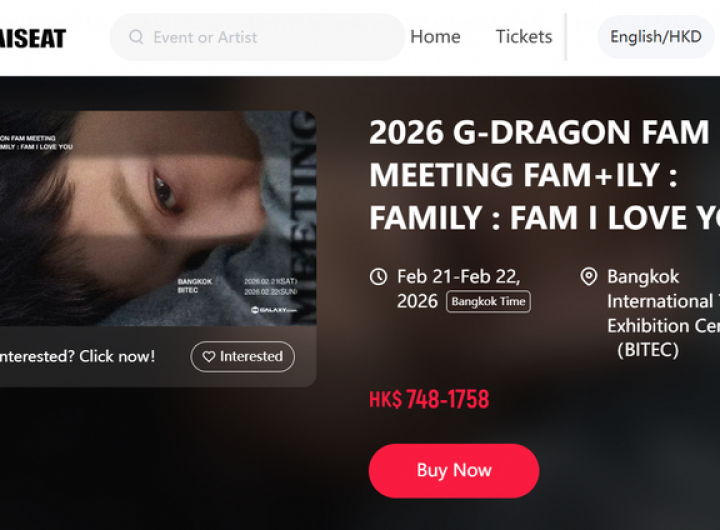Click the location pin icon
The image size is (720, 530).
click(589, 277)
